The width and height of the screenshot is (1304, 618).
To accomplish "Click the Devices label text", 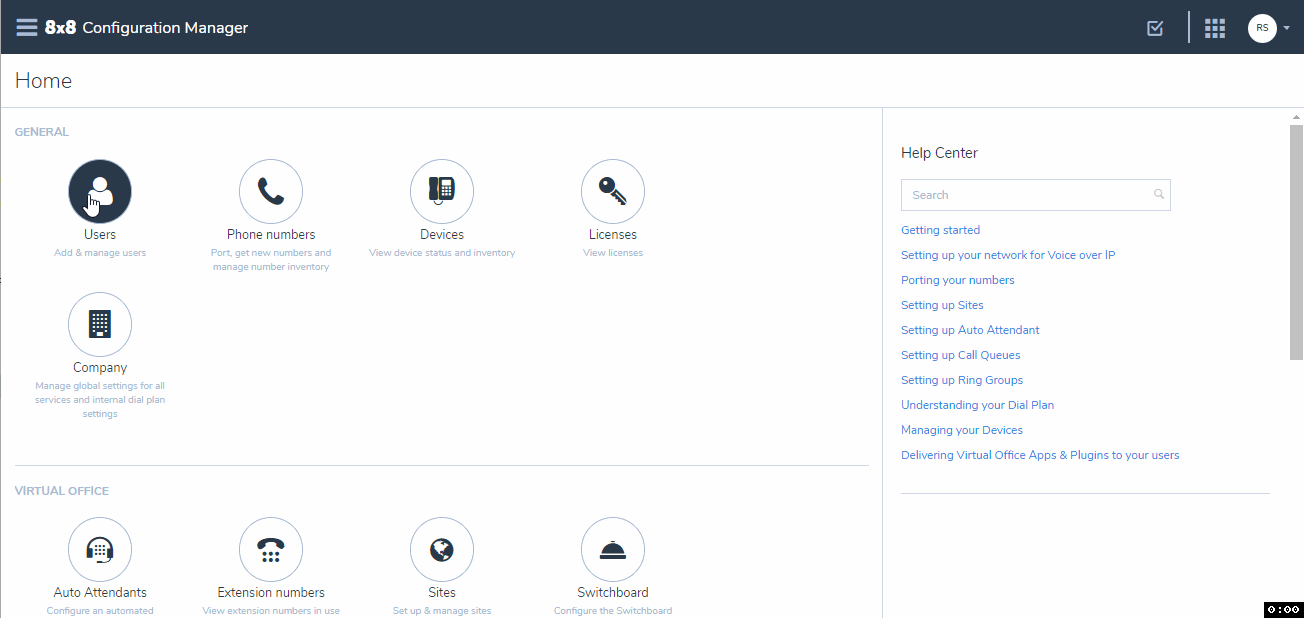I will [x=442, y=235].
